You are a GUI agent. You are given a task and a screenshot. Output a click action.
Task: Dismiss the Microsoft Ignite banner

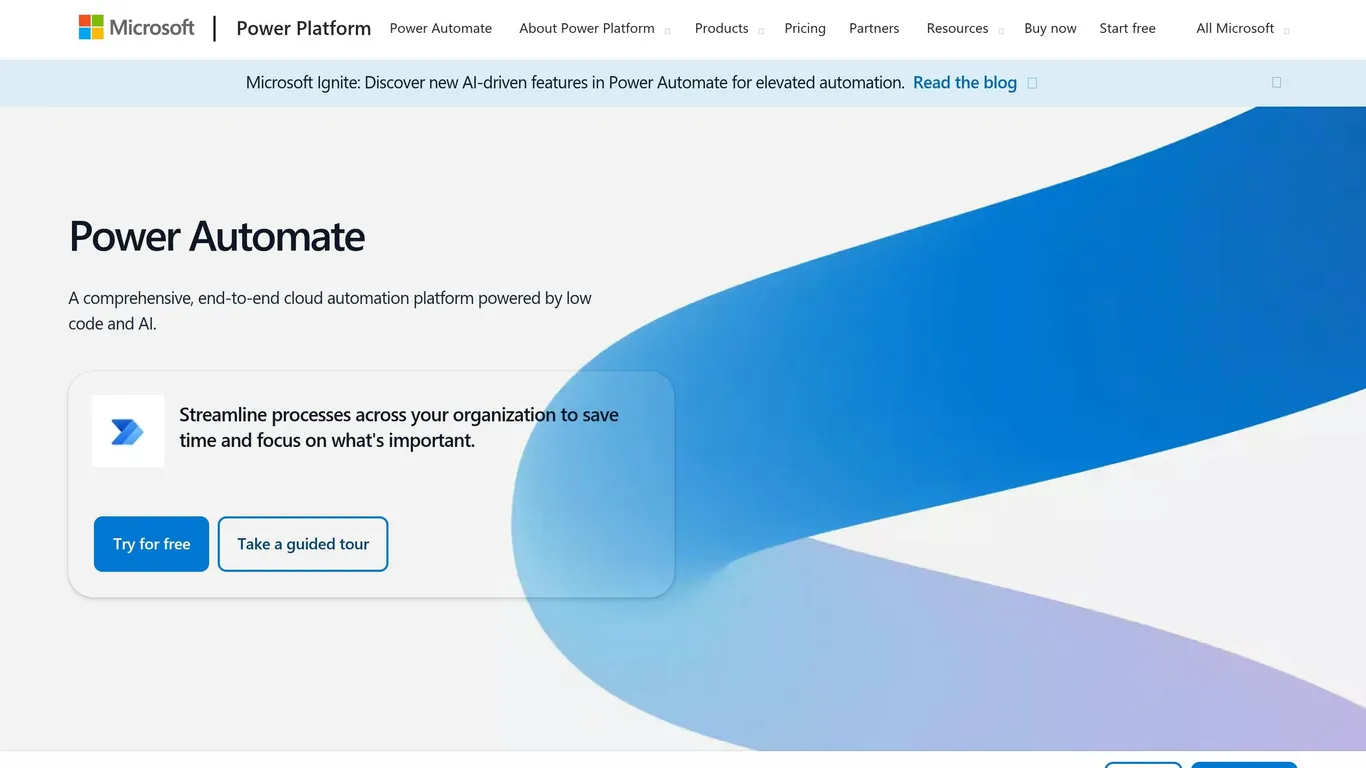[1276, 83]
